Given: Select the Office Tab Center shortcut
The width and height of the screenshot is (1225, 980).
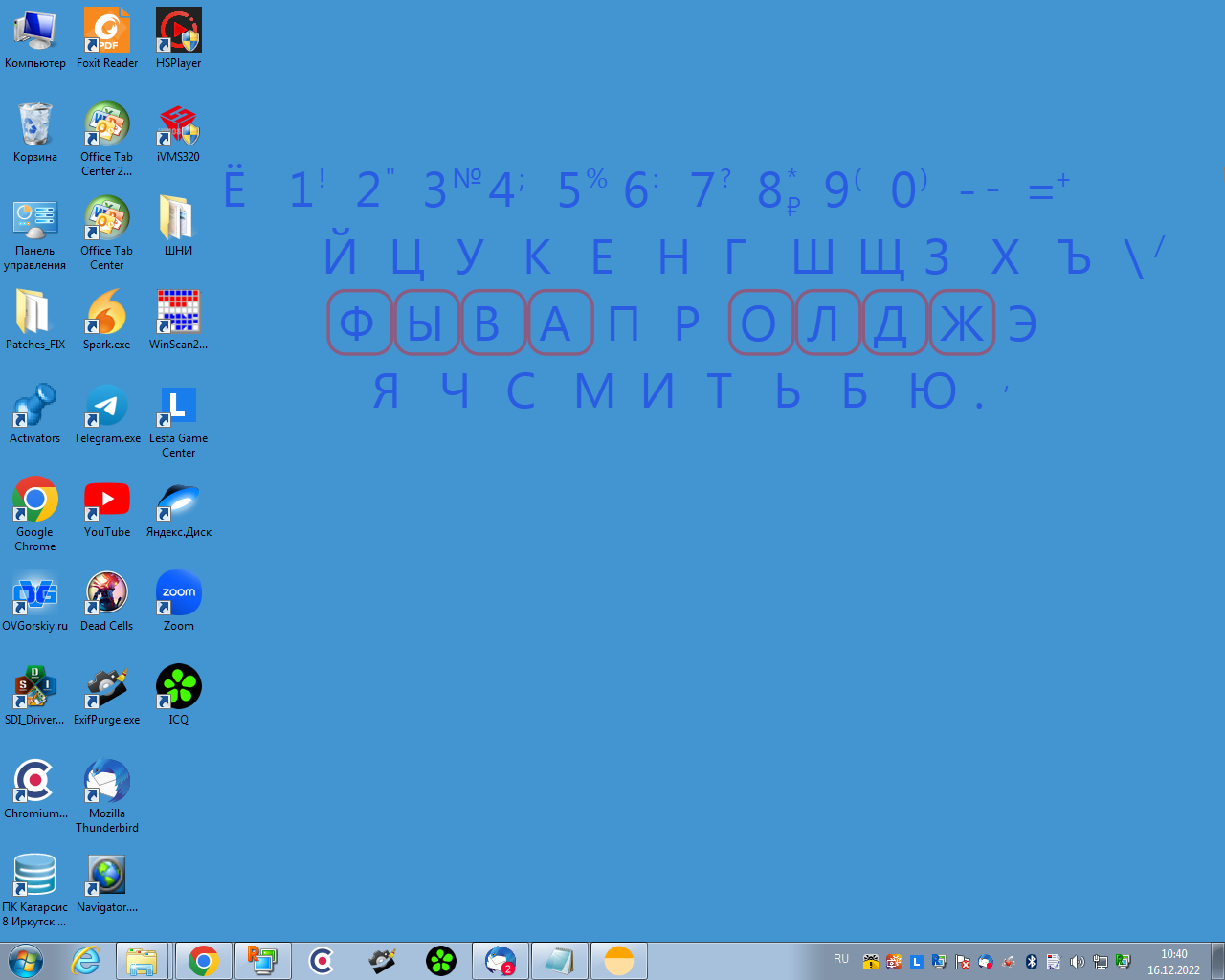Looking at the screenshot, I should tap(107, 234).
